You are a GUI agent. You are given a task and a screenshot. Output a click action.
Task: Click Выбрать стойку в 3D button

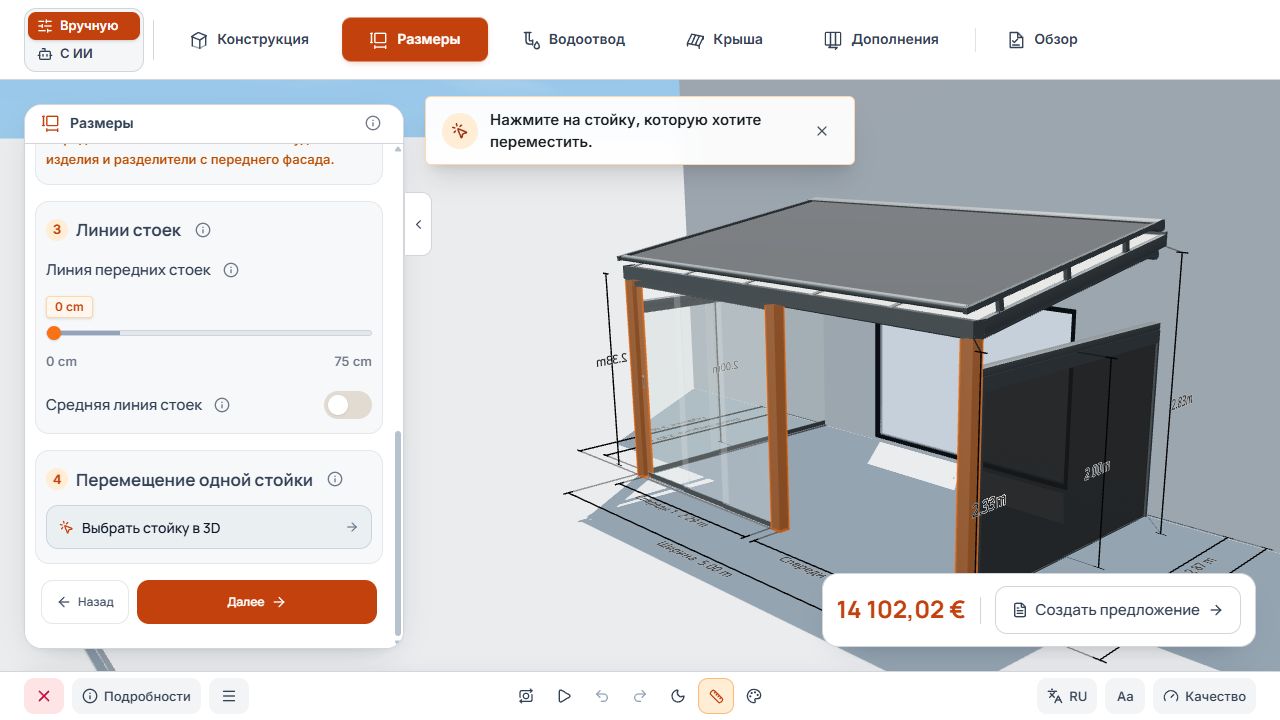click(209, 527)
